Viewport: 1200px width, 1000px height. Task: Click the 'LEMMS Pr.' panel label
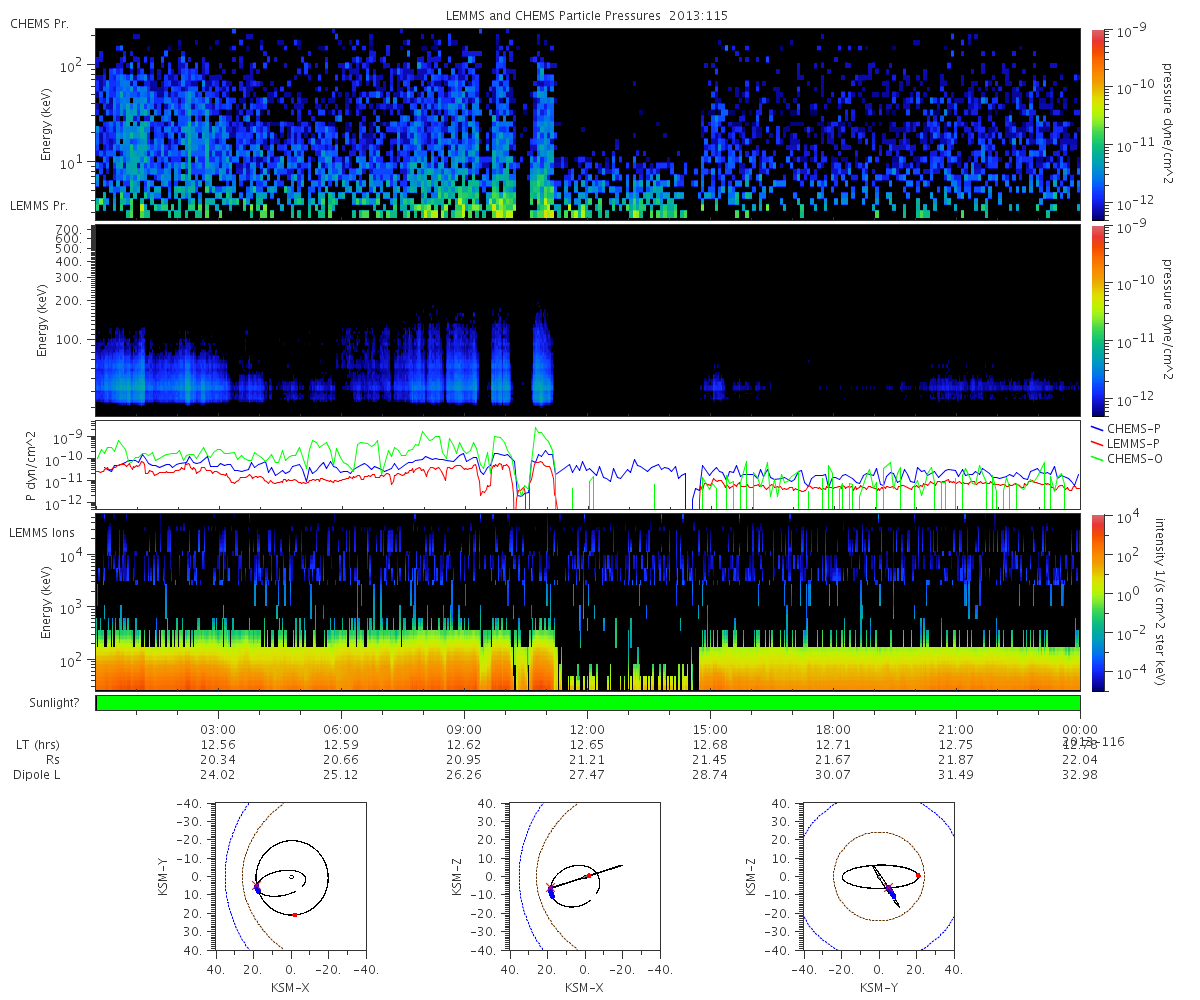pos(39,206)
